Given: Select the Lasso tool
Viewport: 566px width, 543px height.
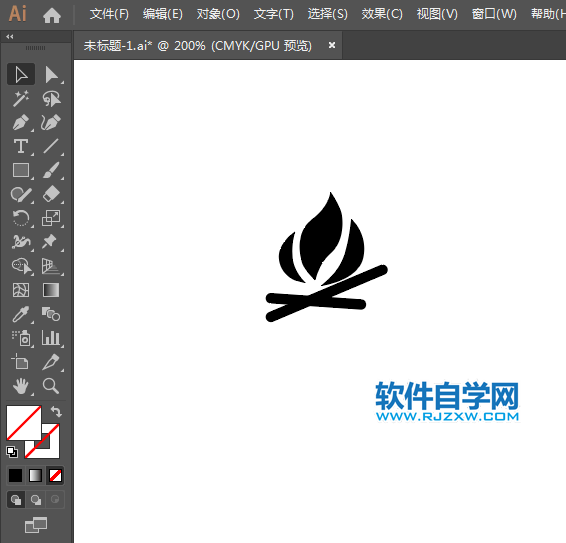Looking at the screenshot, I should 51,99.
